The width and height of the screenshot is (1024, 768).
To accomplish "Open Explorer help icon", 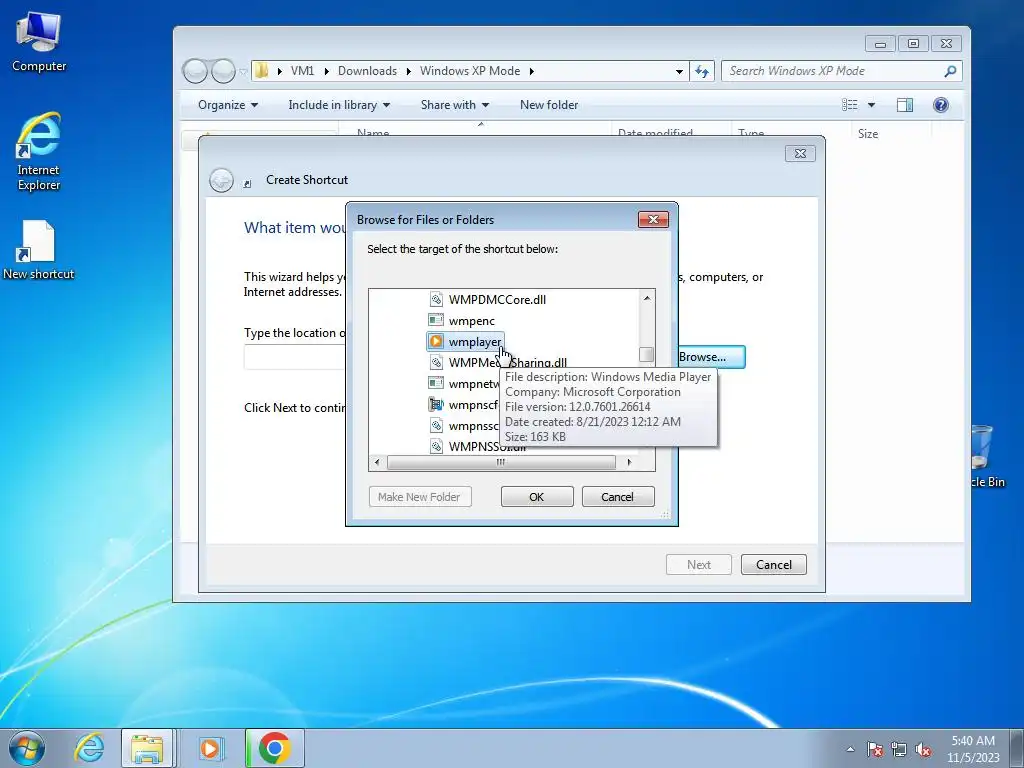I will pyautogui.click(x=940, y=105).
